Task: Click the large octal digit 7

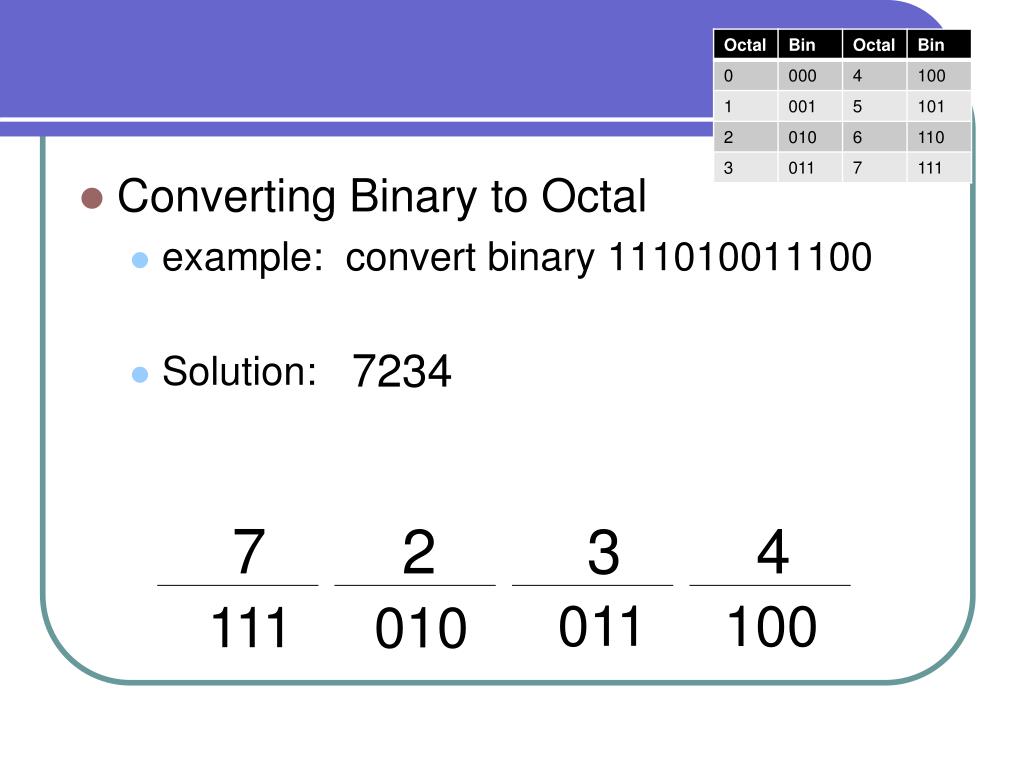Action: click(249, 552)
